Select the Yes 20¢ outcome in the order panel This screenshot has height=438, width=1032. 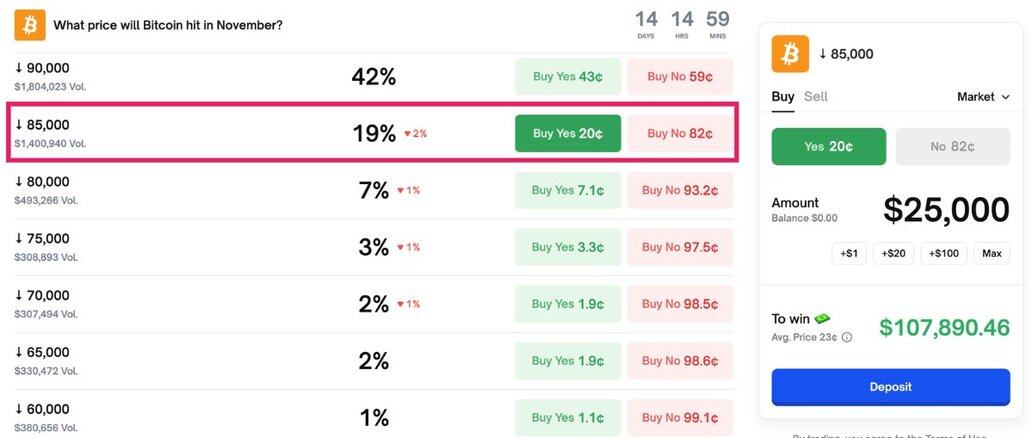pyautogui.click(x=828, y=146)
